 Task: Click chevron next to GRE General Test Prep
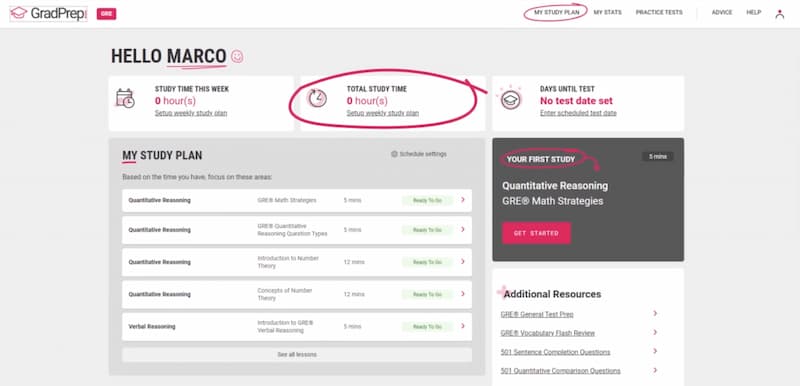655,314
